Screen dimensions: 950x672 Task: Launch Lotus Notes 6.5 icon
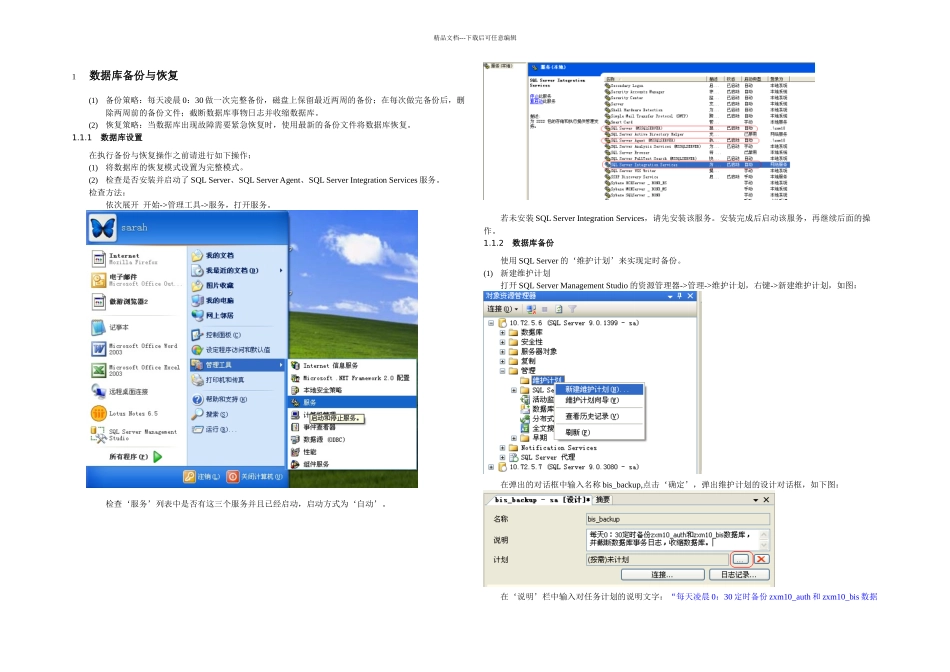(99, 413)
